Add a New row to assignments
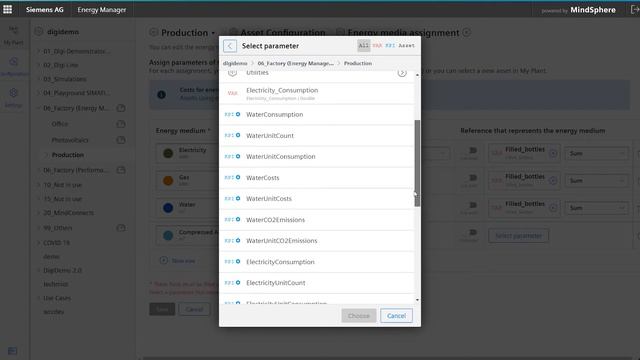 point(178,260)
